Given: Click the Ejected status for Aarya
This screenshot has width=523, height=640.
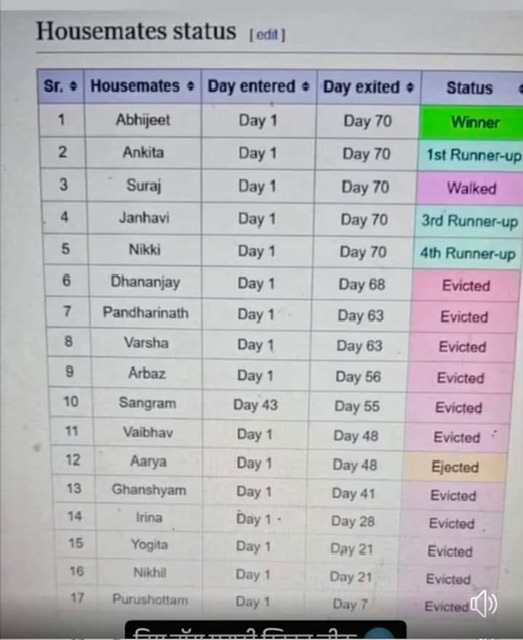Looking at the screenshot, I should (455, 467).
